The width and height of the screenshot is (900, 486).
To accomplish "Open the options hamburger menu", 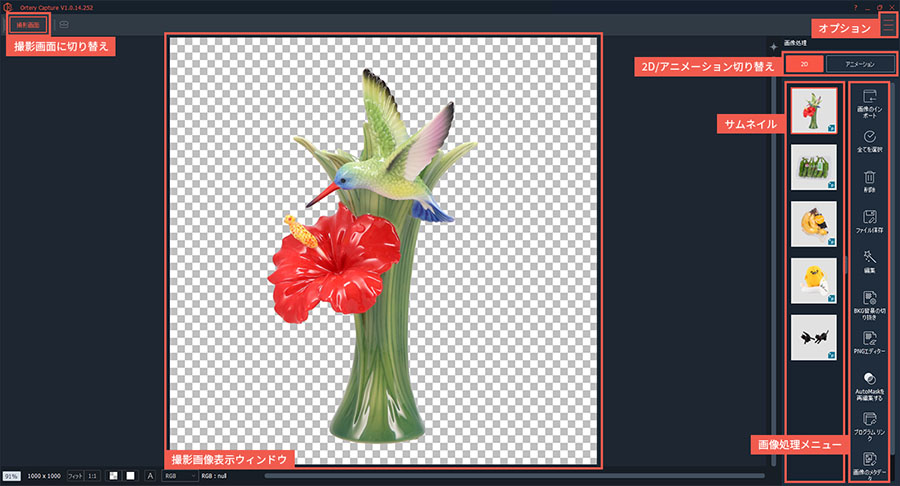I will (x=888, y=27).
